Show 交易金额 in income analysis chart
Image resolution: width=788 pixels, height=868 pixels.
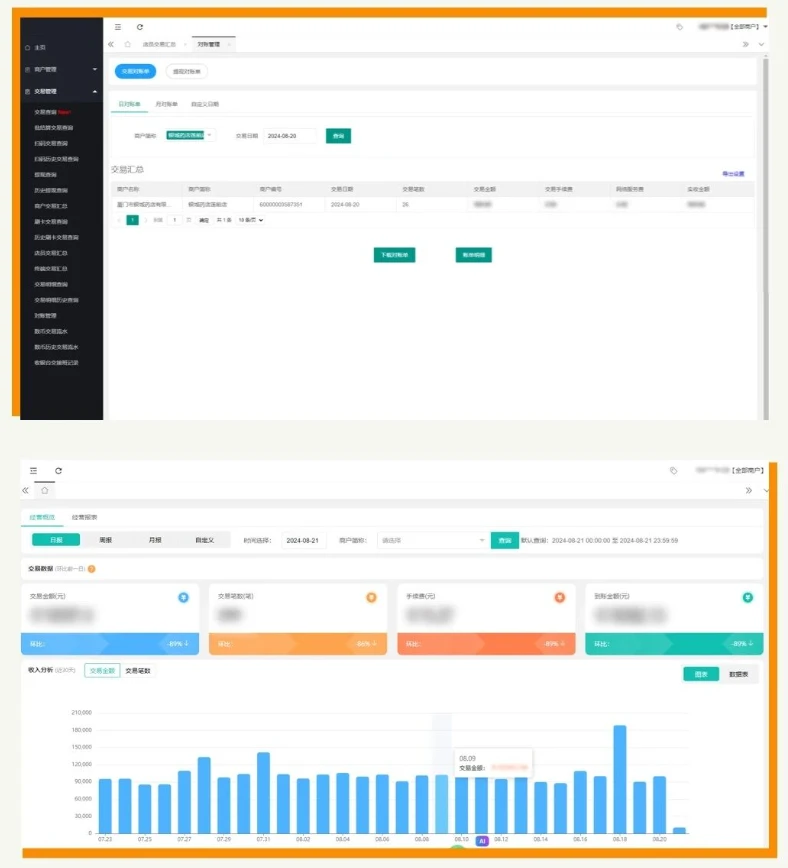102,670
